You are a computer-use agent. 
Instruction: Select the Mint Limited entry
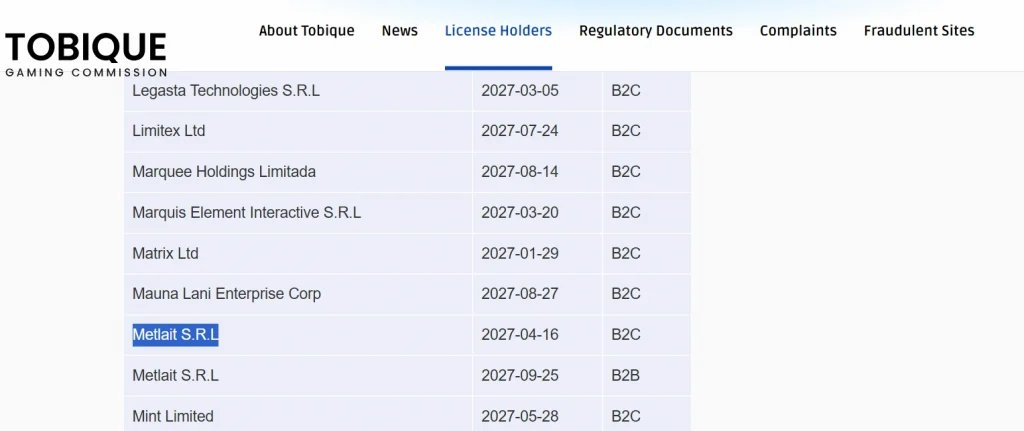click(172, 416)
